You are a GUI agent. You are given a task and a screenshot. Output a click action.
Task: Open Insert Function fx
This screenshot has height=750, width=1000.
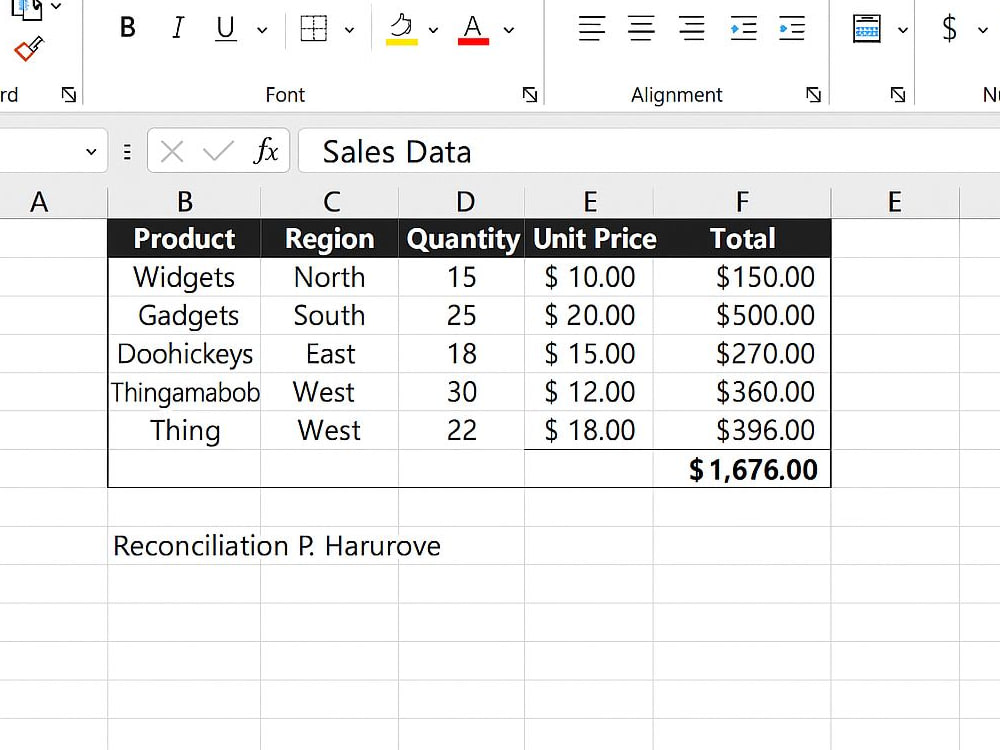coord(267,151)
